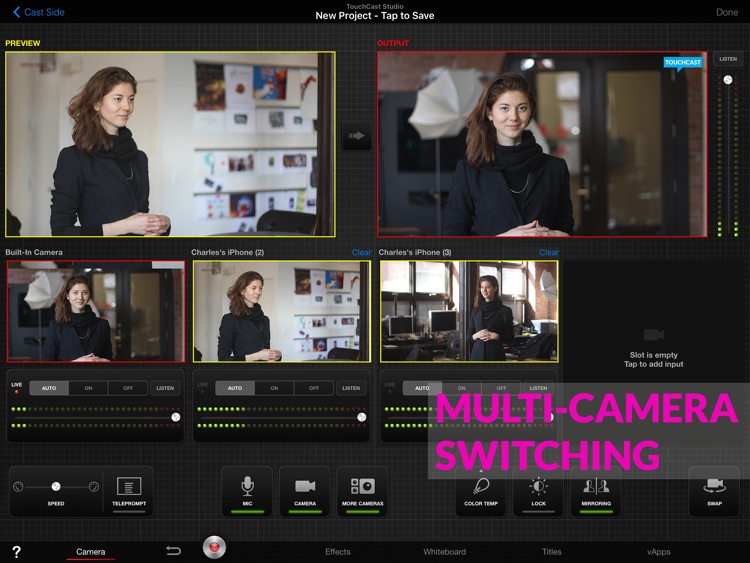Set Built-In Camera audio to OFF
This screenshot has width=750, height=563.
[128, 388]
